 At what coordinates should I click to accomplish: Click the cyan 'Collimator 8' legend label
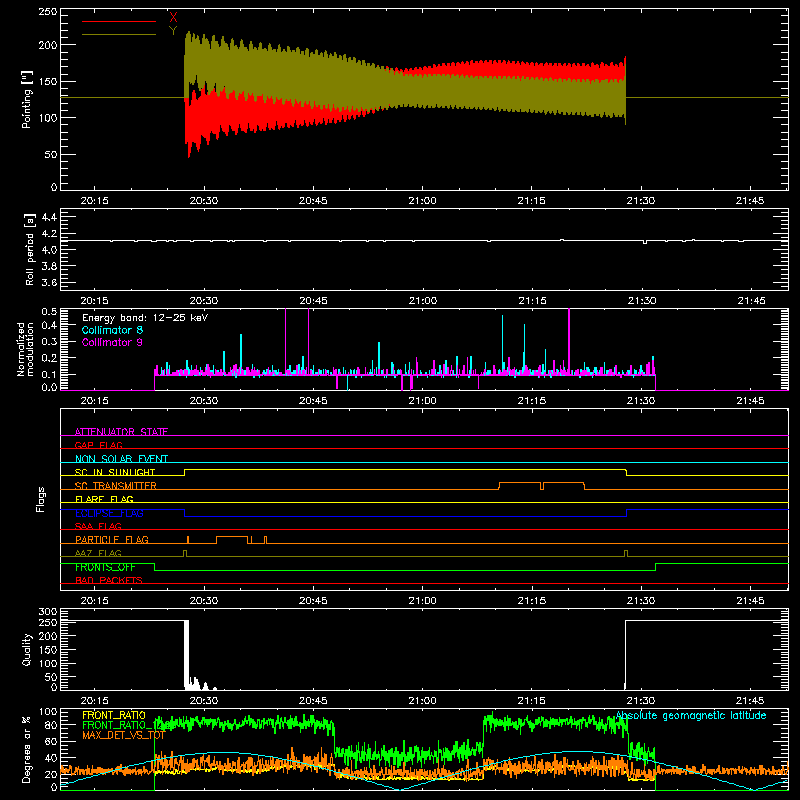point(112,330)
